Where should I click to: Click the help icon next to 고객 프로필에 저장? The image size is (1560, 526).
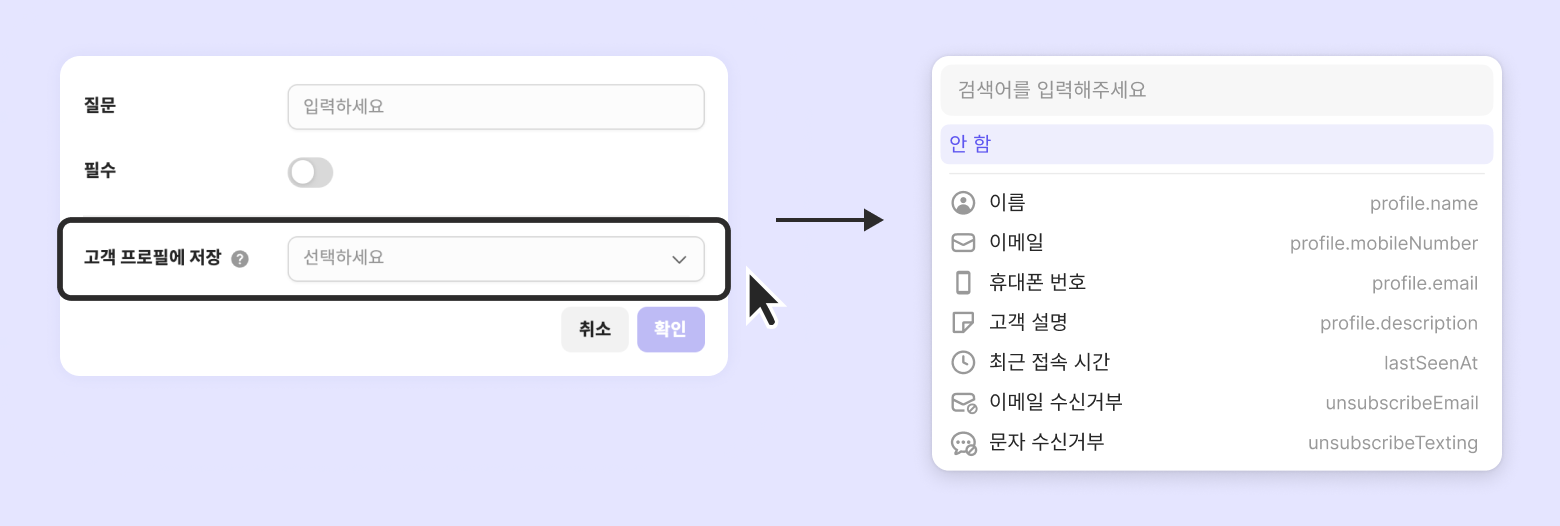pyautogui.click(x=240, y=259)
